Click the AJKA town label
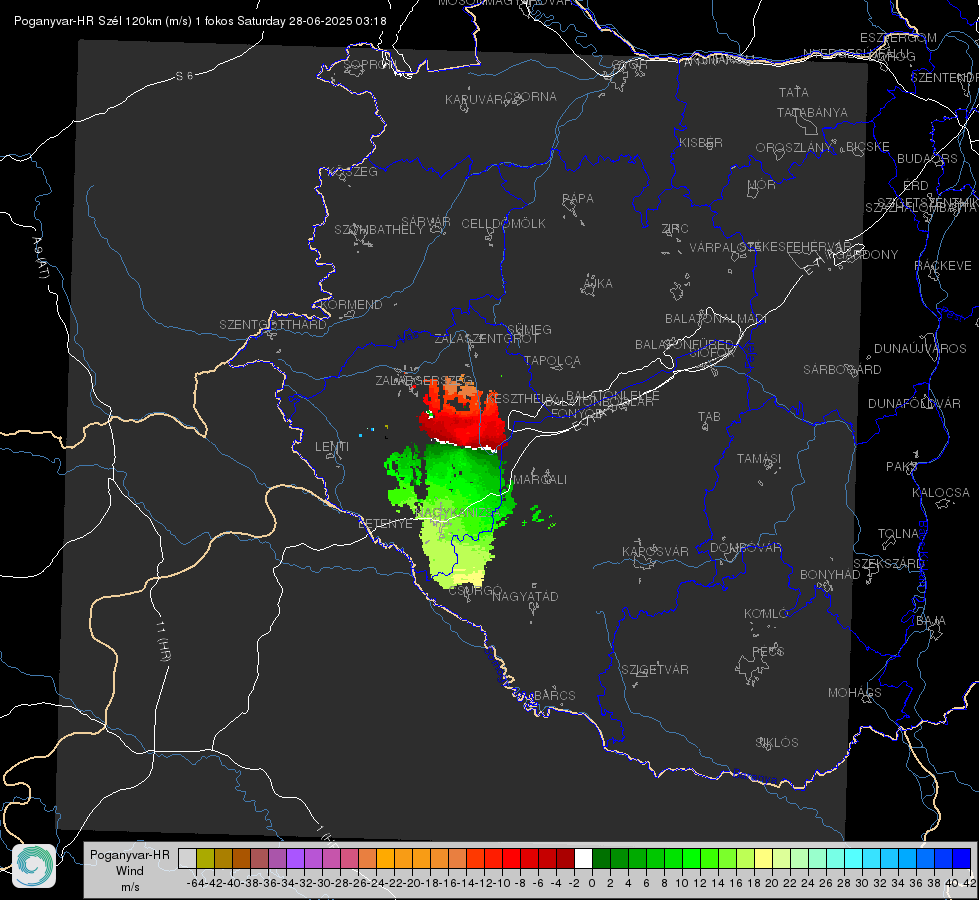The image size is (979, 900). (x=597, y=284)
